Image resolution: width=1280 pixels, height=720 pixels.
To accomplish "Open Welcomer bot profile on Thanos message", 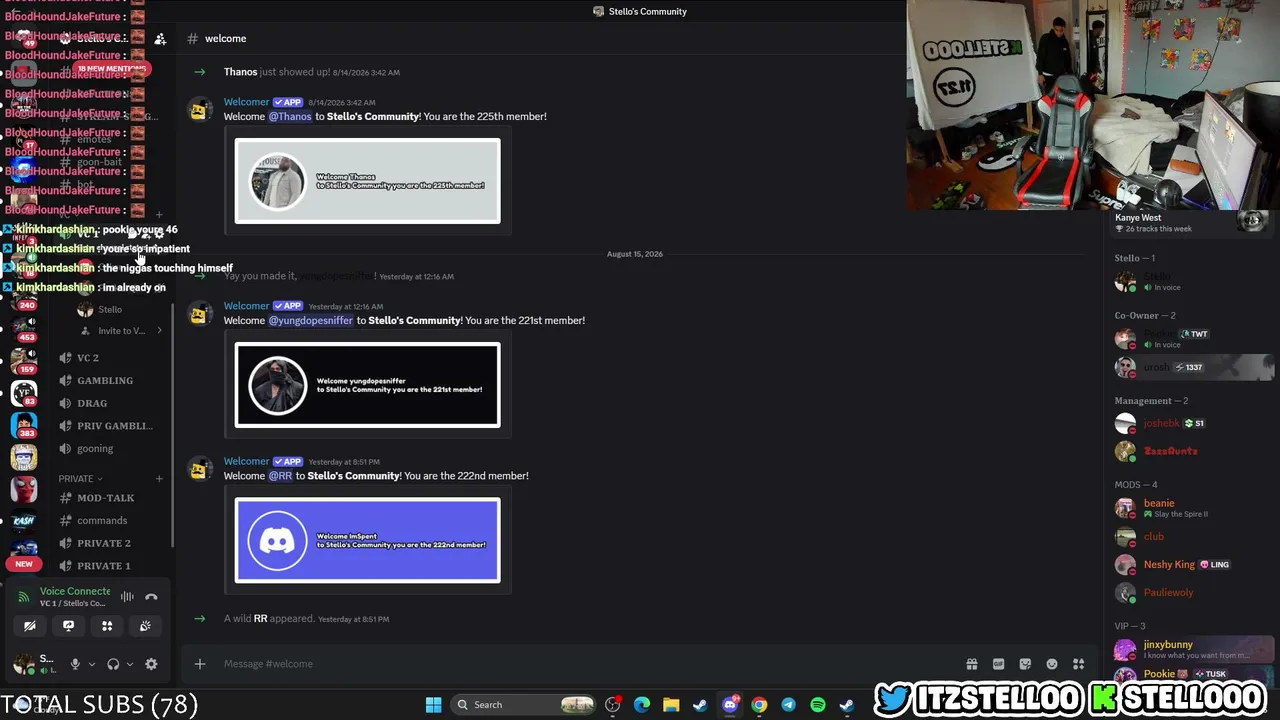I will click(x=246, y=102).
